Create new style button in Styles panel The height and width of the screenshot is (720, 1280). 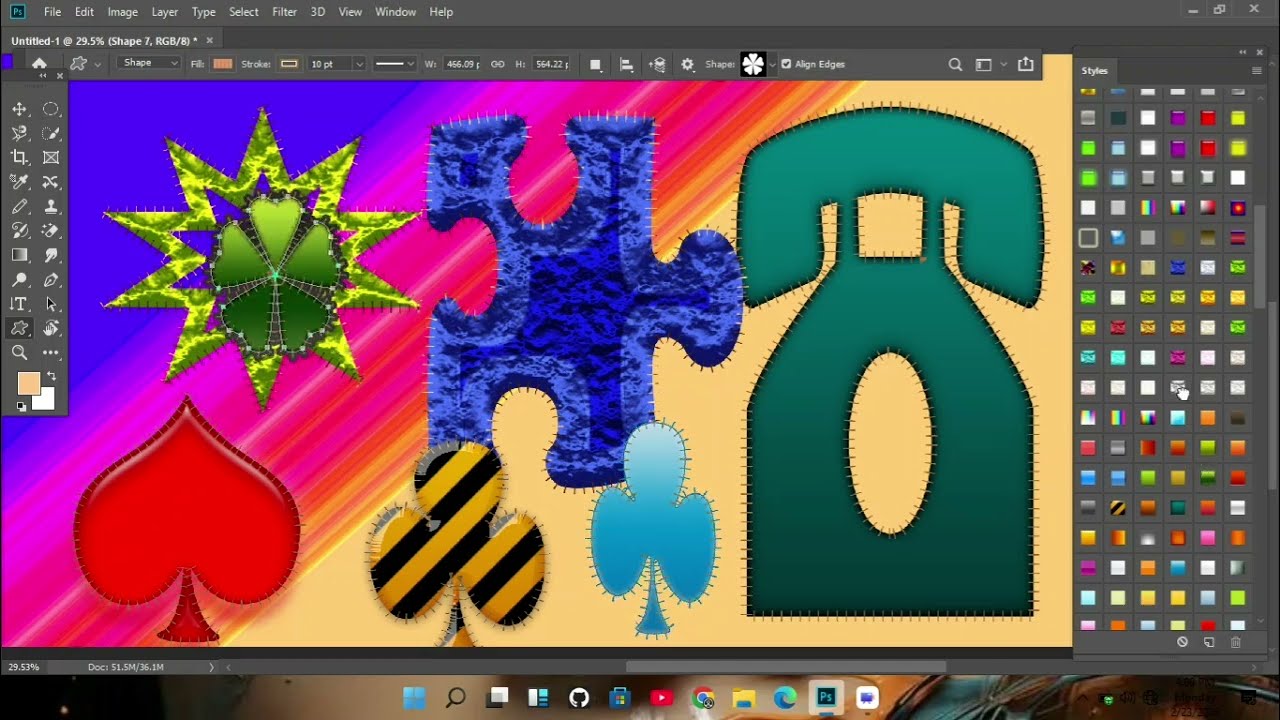click(1208, 642)
